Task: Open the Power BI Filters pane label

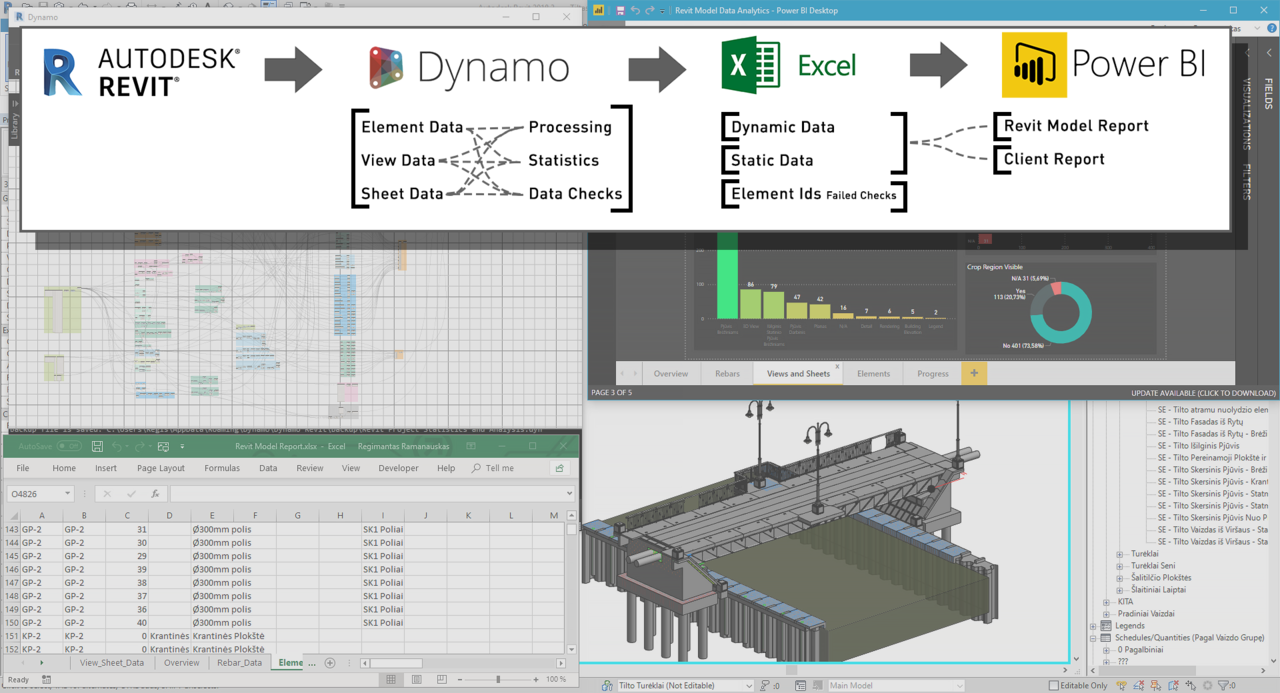Action: 1247,182
